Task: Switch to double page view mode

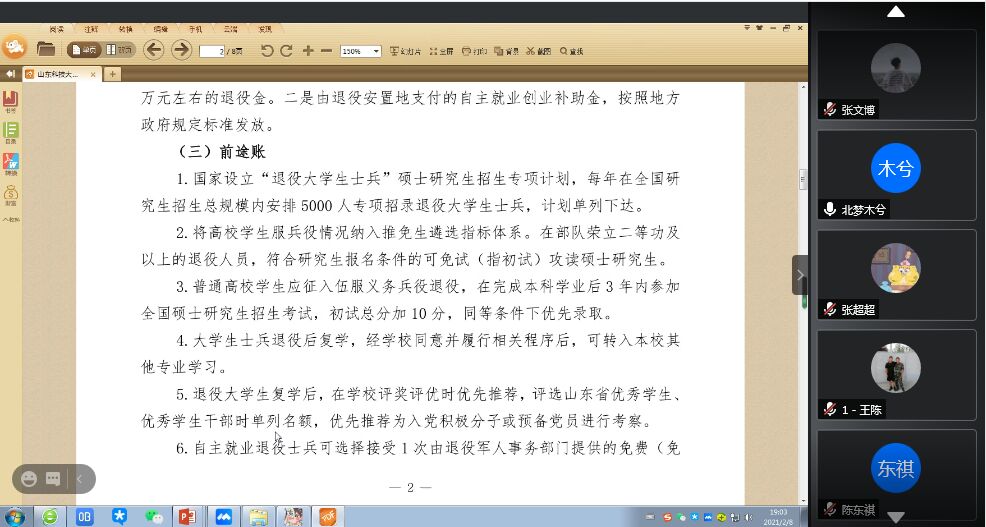Action: tap(120, 50)
